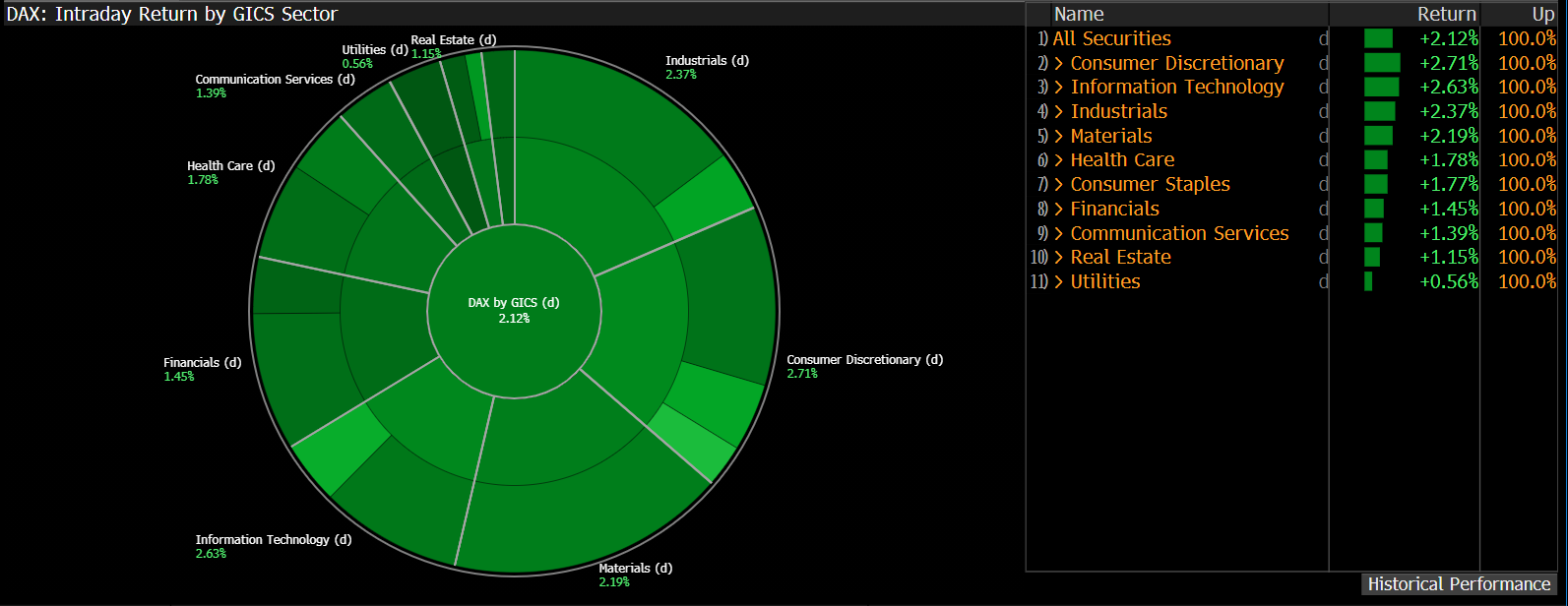
Task: Click the Communication Services (d) chart label
Action: pos(275,80)
